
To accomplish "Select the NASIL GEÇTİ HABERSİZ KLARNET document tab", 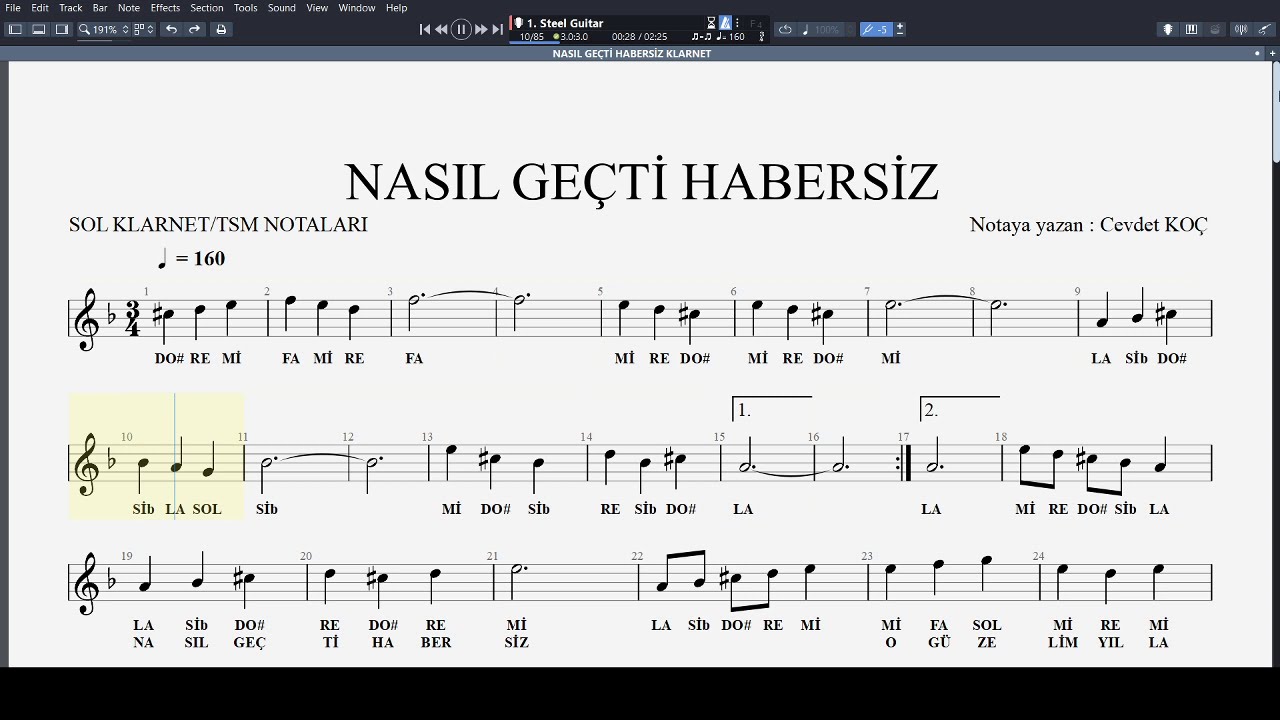I will tap(632, 54).
